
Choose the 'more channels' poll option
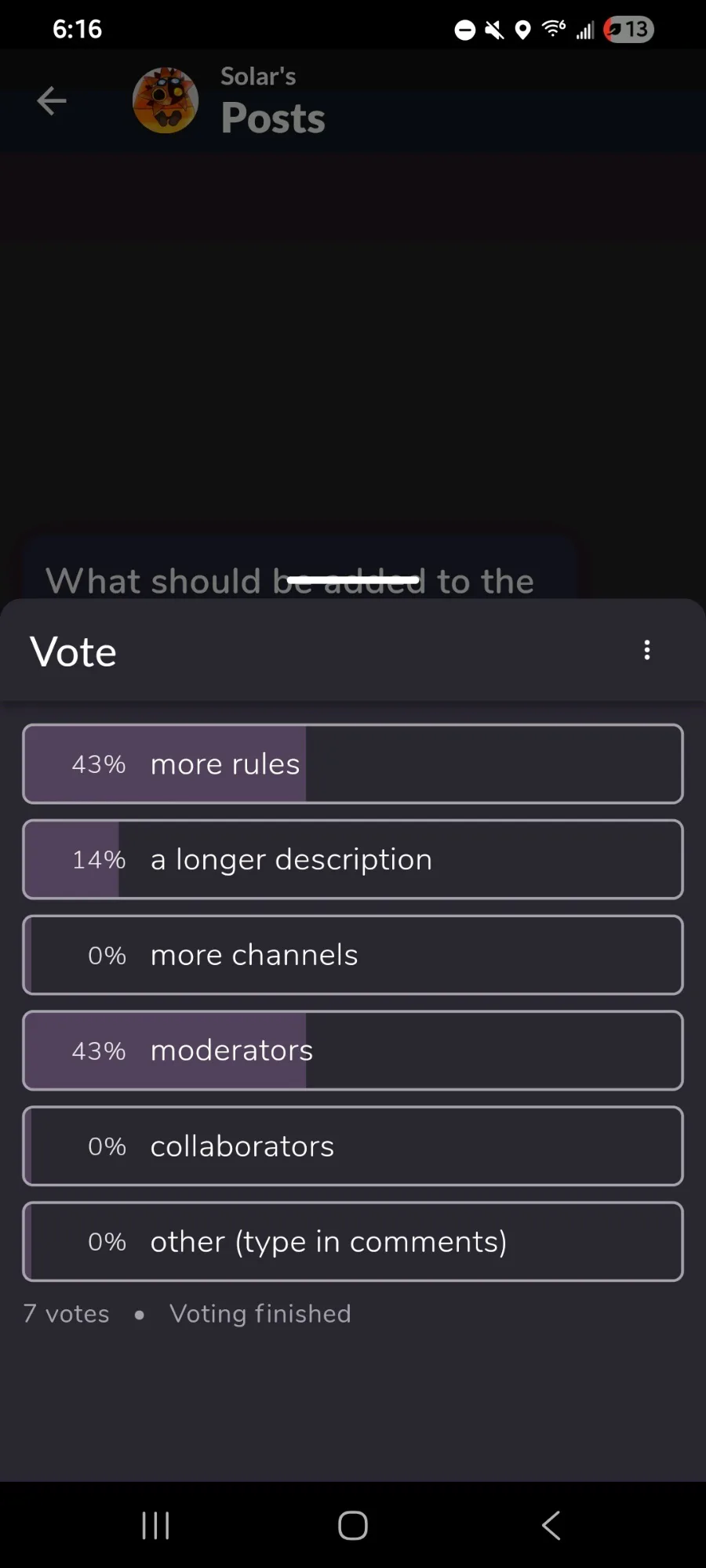coord(353,955)
